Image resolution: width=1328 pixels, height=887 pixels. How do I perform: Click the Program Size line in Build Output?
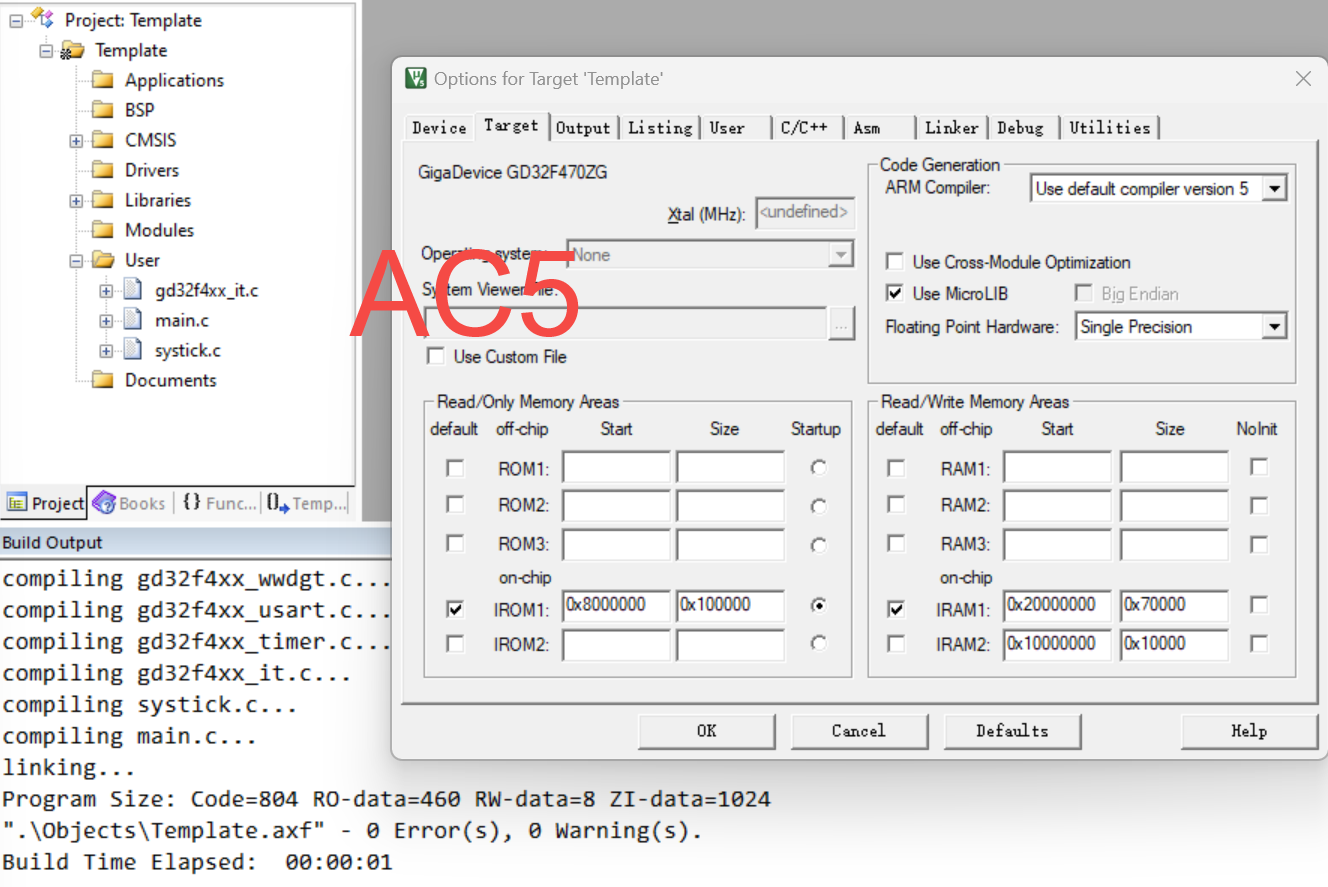pos(386,799)
